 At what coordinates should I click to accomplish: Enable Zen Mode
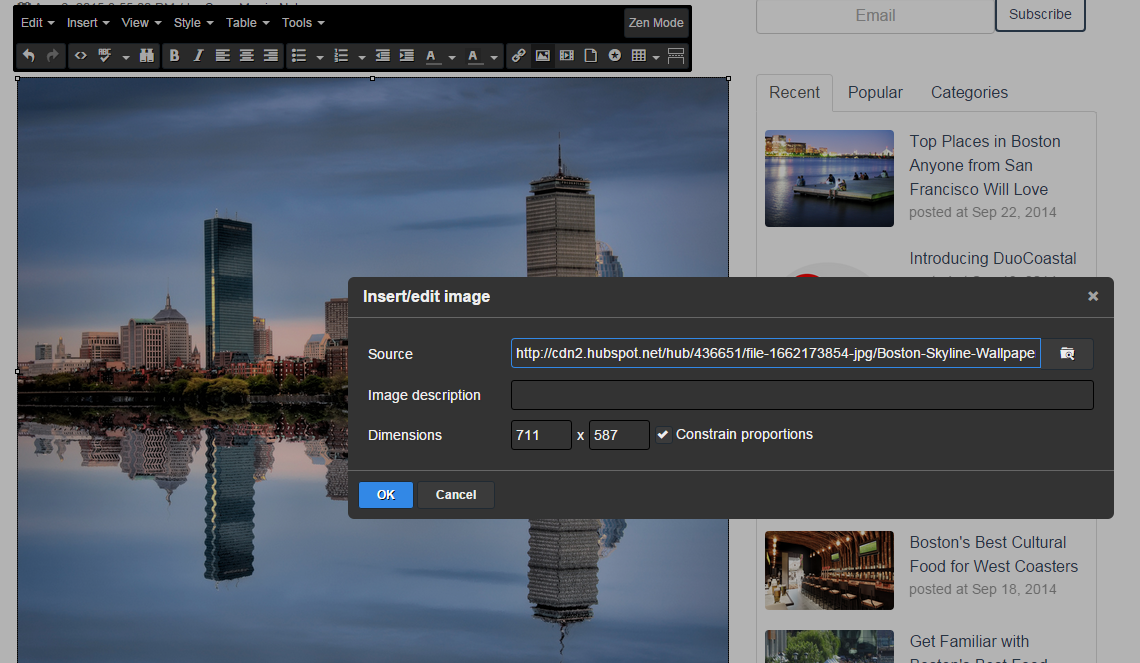tap(656, 23)
